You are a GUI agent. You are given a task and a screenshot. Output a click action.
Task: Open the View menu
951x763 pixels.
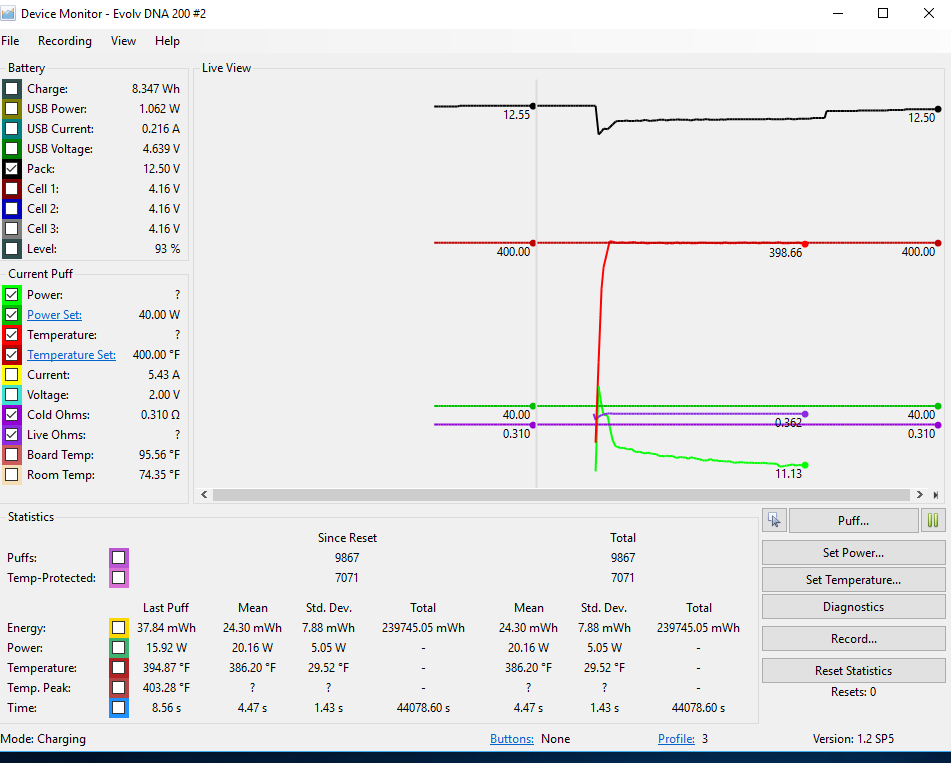click(x=123, y=41)
